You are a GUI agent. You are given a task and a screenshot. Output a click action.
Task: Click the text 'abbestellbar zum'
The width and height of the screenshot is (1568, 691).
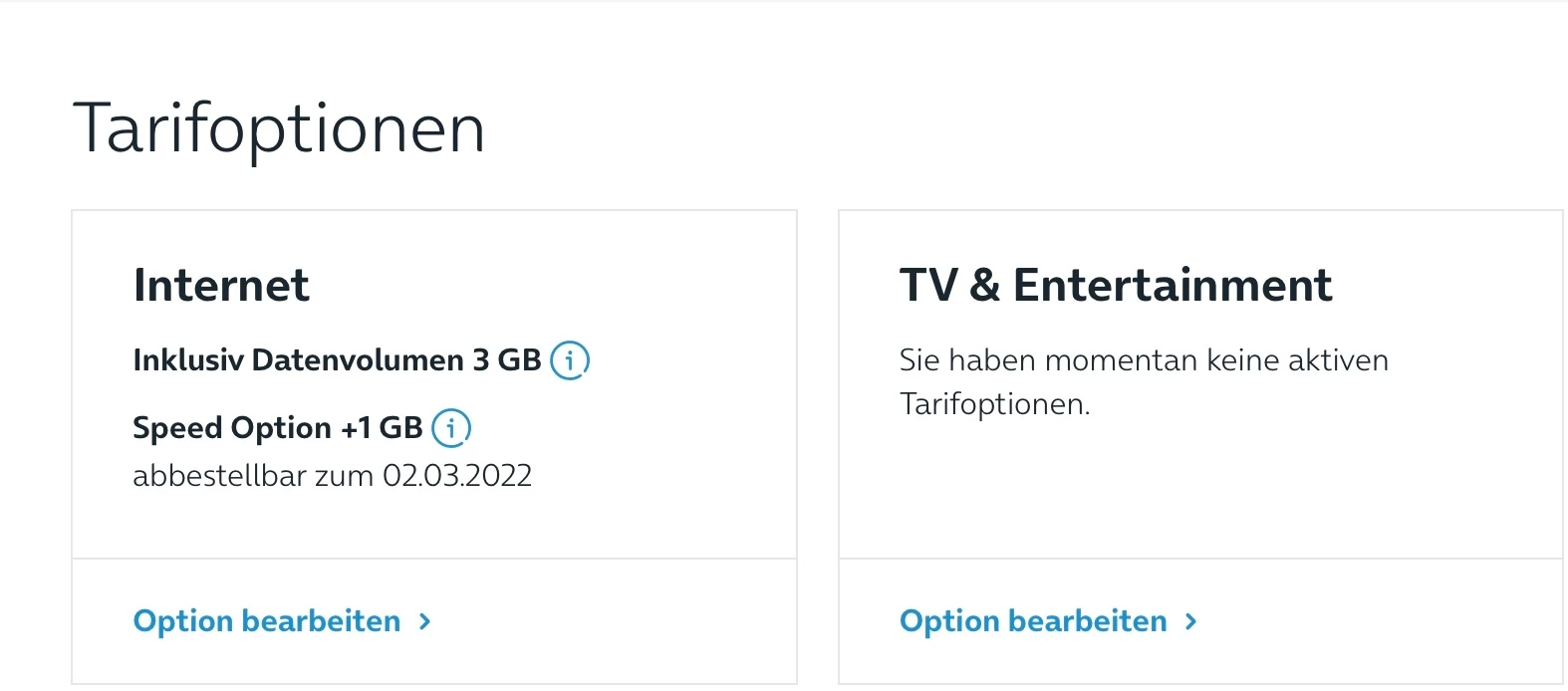(x=253, y=476)
